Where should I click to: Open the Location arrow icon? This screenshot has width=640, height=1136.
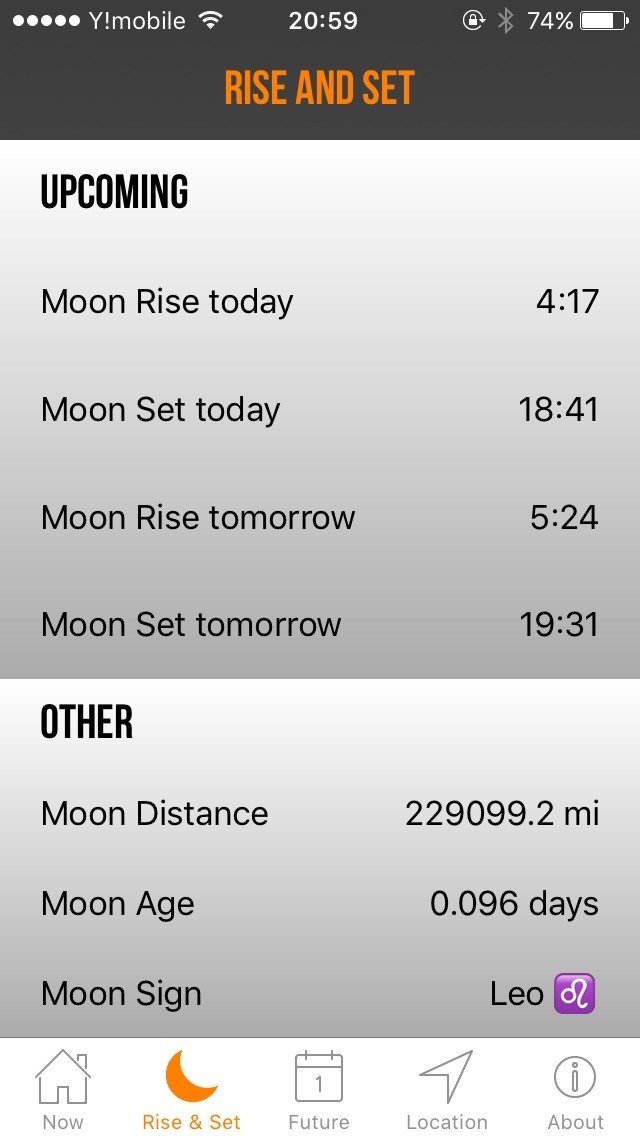(446, 1078)
